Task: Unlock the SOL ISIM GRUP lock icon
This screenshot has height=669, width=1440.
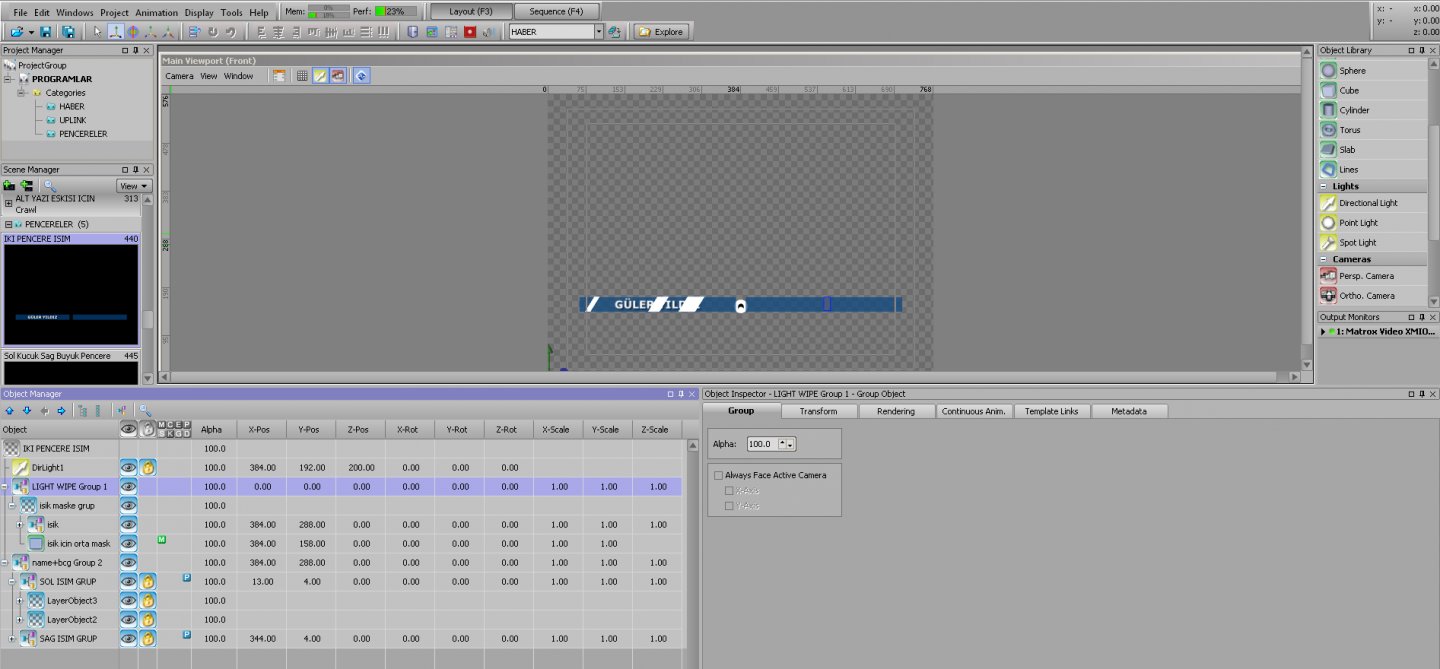Action: (148, 581)
